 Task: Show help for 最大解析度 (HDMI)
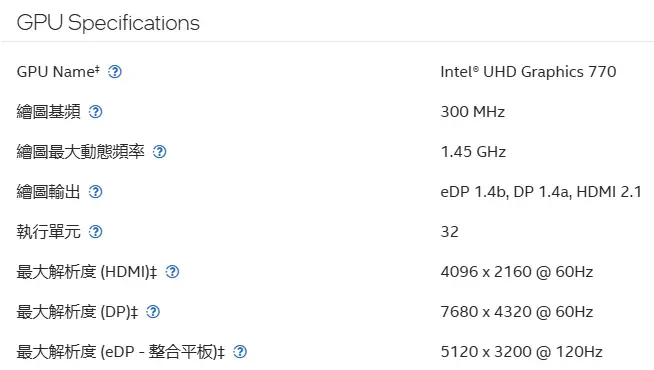(172, 272)
